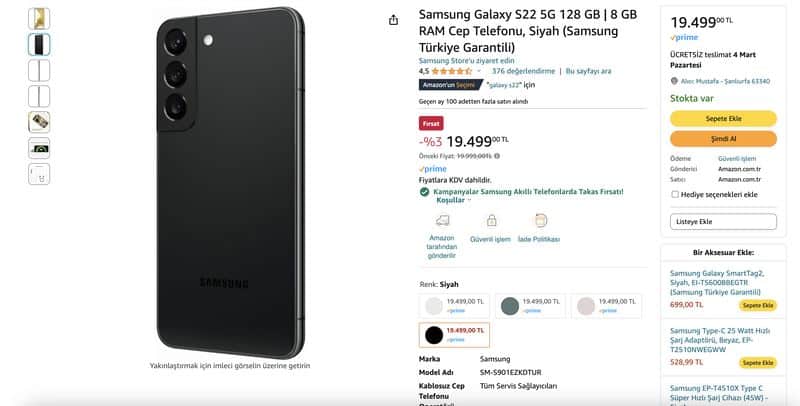800x406 pixels.
Task: Add the phone to cart with Sepete Ekle
Action: pos(723,119)
